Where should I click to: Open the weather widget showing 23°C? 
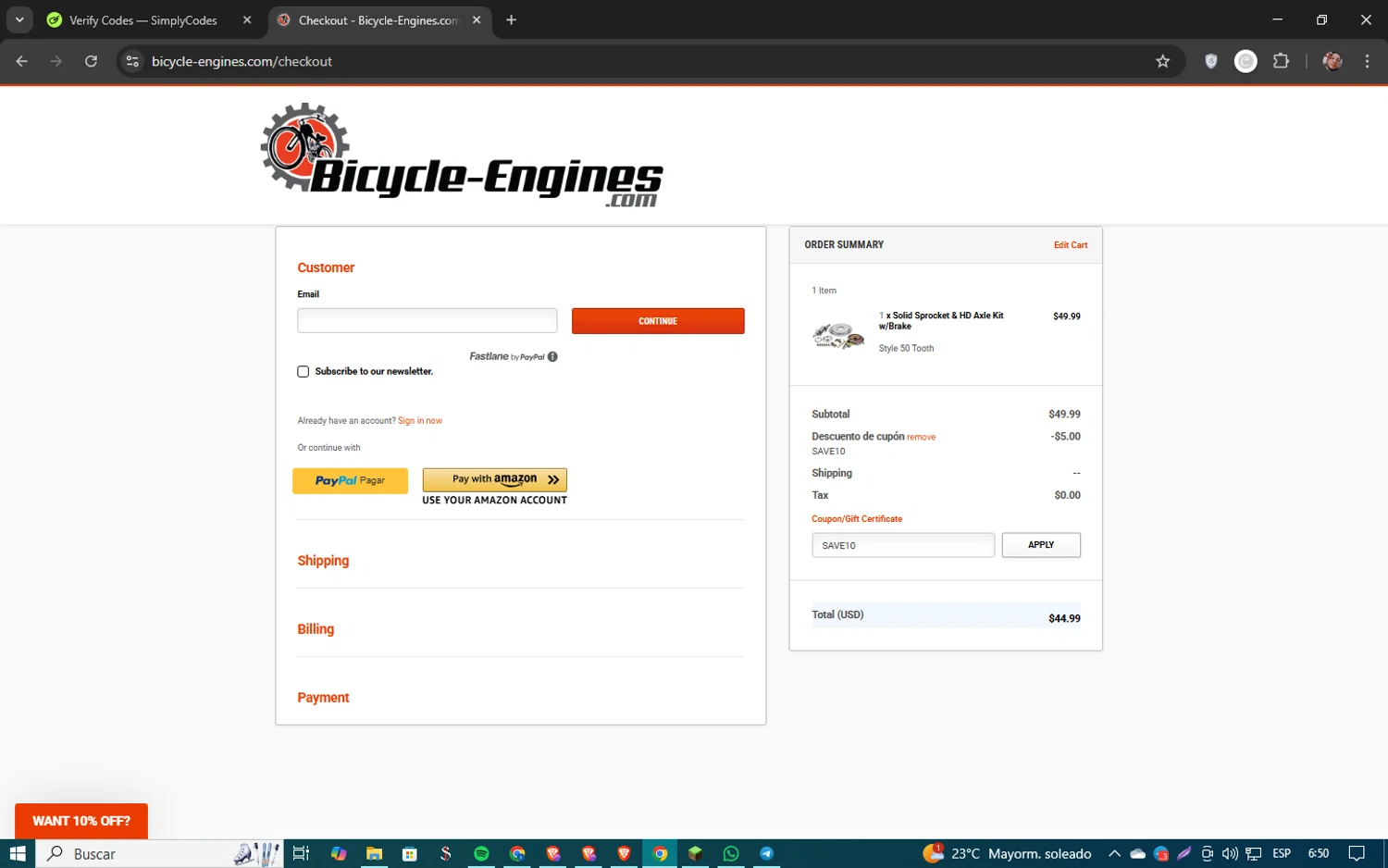1007,853
